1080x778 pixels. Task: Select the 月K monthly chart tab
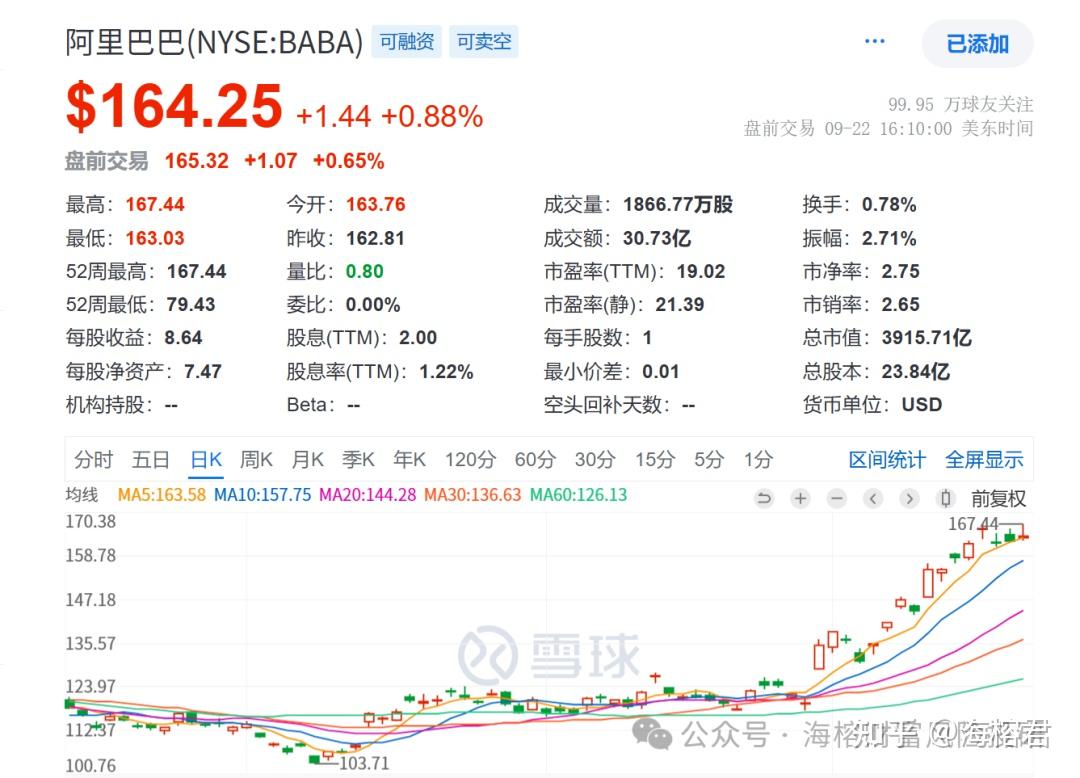tap(307, 459)
